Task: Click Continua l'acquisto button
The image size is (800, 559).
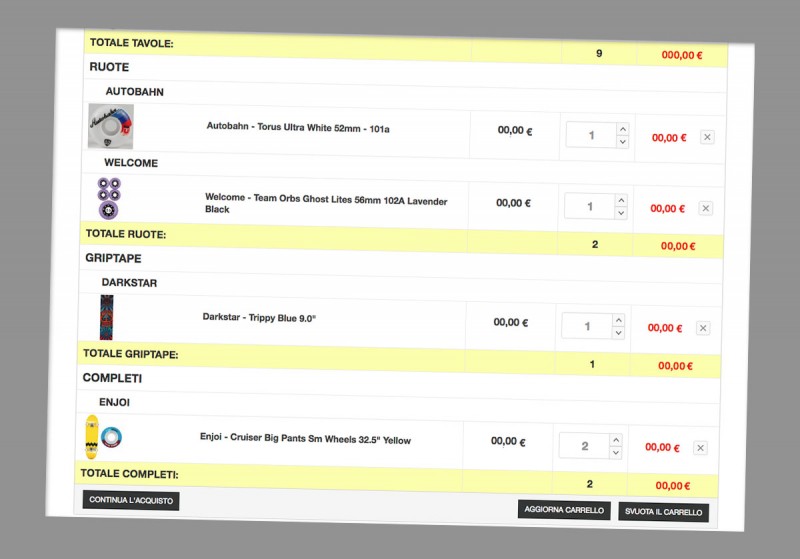Action: [x=131, y=500]
